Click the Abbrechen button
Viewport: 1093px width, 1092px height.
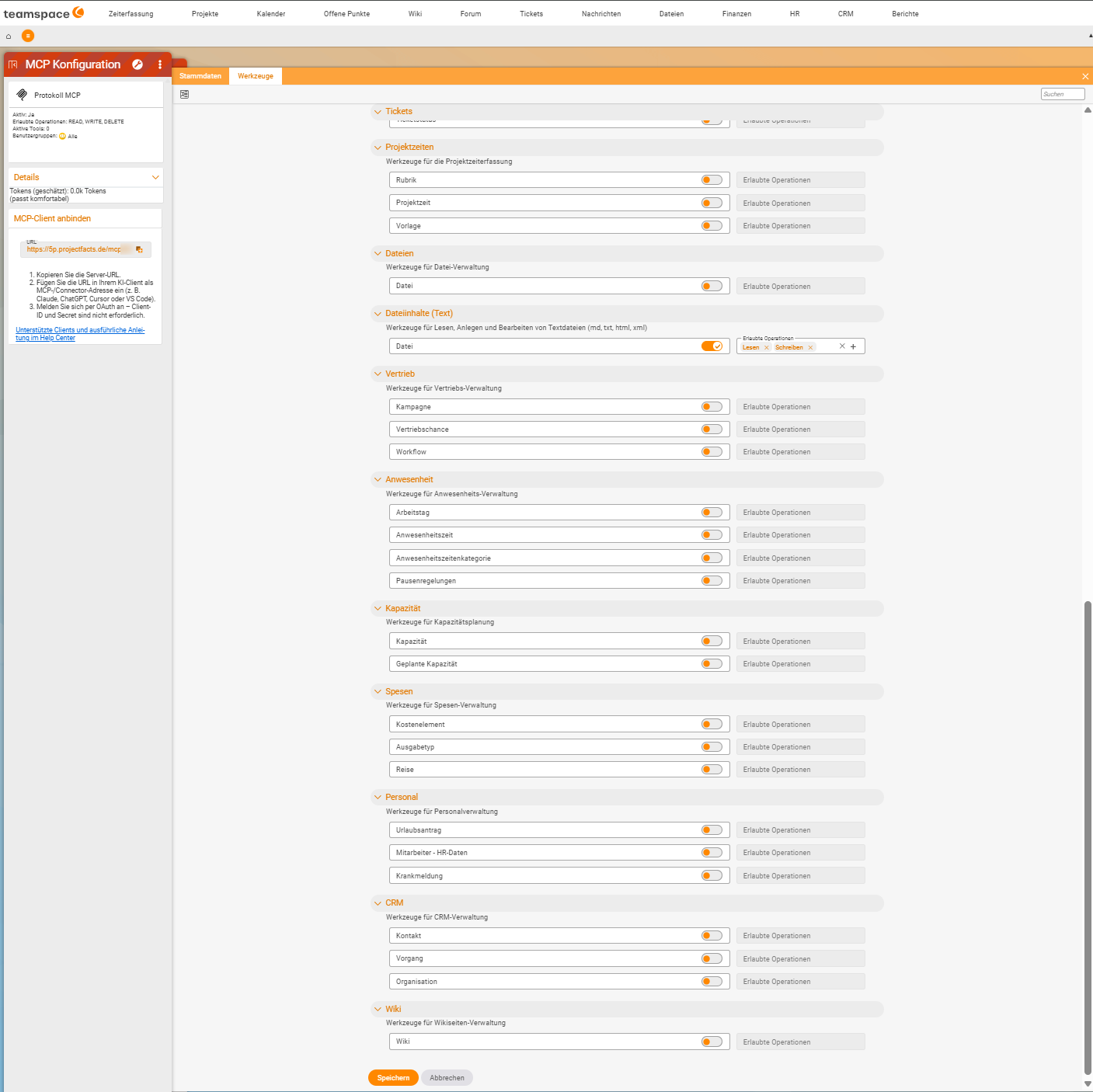click(447, 1078)
